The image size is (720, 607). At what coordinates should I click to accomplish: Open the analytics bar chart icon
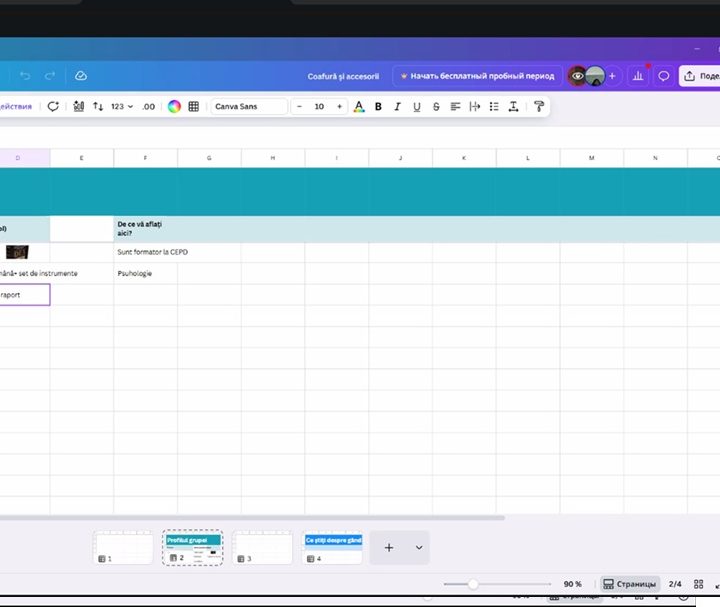click(637, 76)
